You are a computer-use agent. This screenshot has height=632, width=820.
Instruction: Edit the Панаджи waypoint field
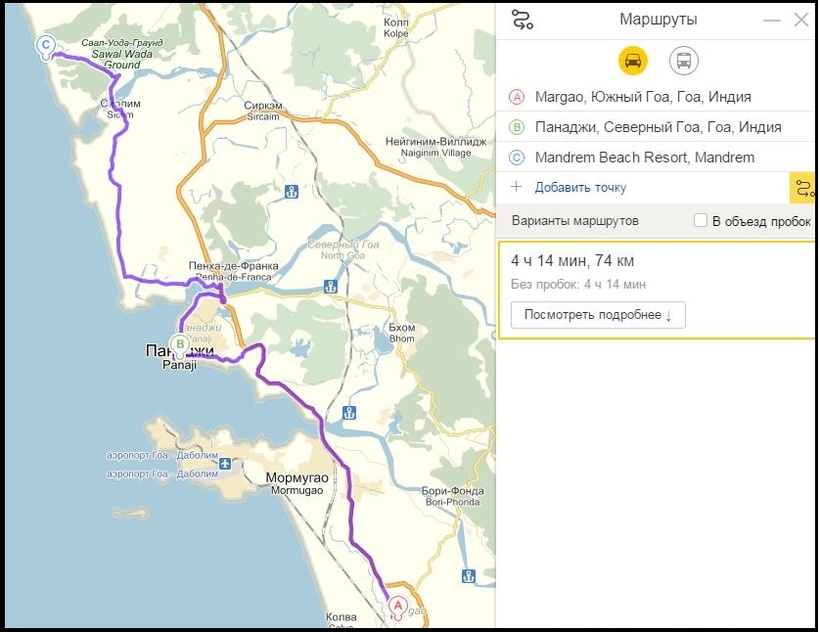pos(658,127)
